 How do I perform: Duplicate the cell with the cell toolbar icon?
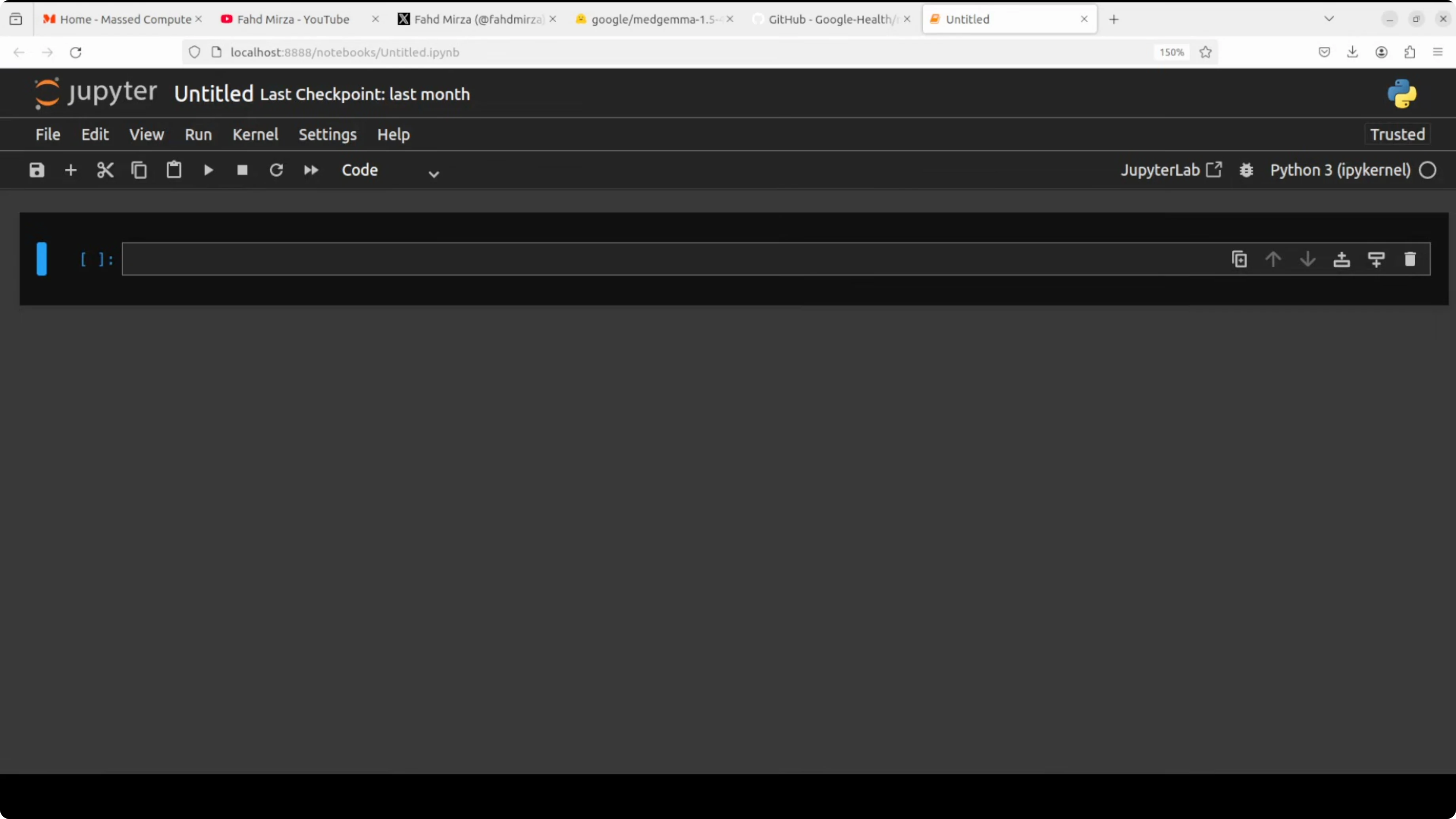(1240, 260)
